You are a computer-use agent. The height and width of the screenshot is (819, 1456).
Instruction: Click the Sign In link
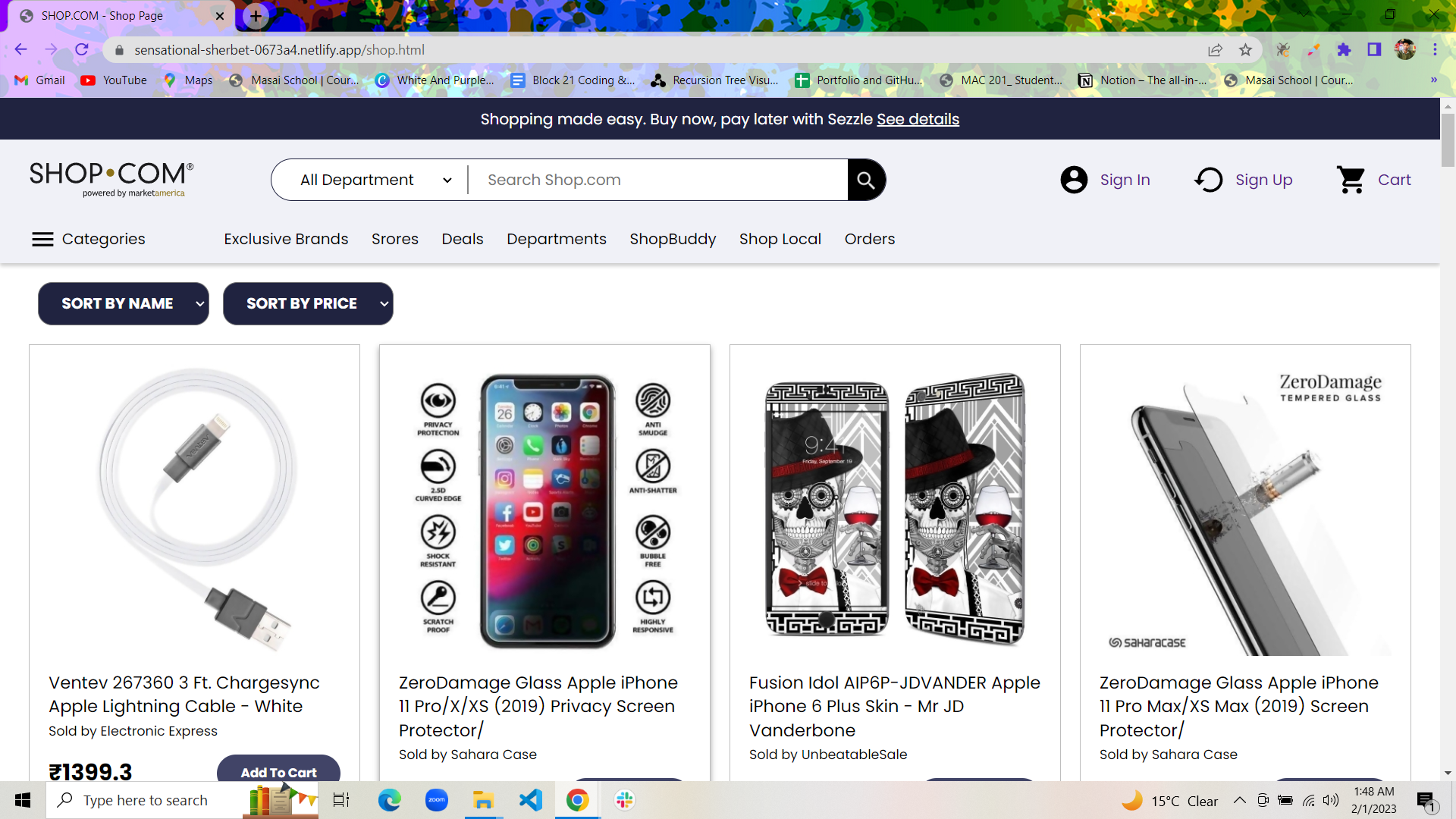(1125, 180)
